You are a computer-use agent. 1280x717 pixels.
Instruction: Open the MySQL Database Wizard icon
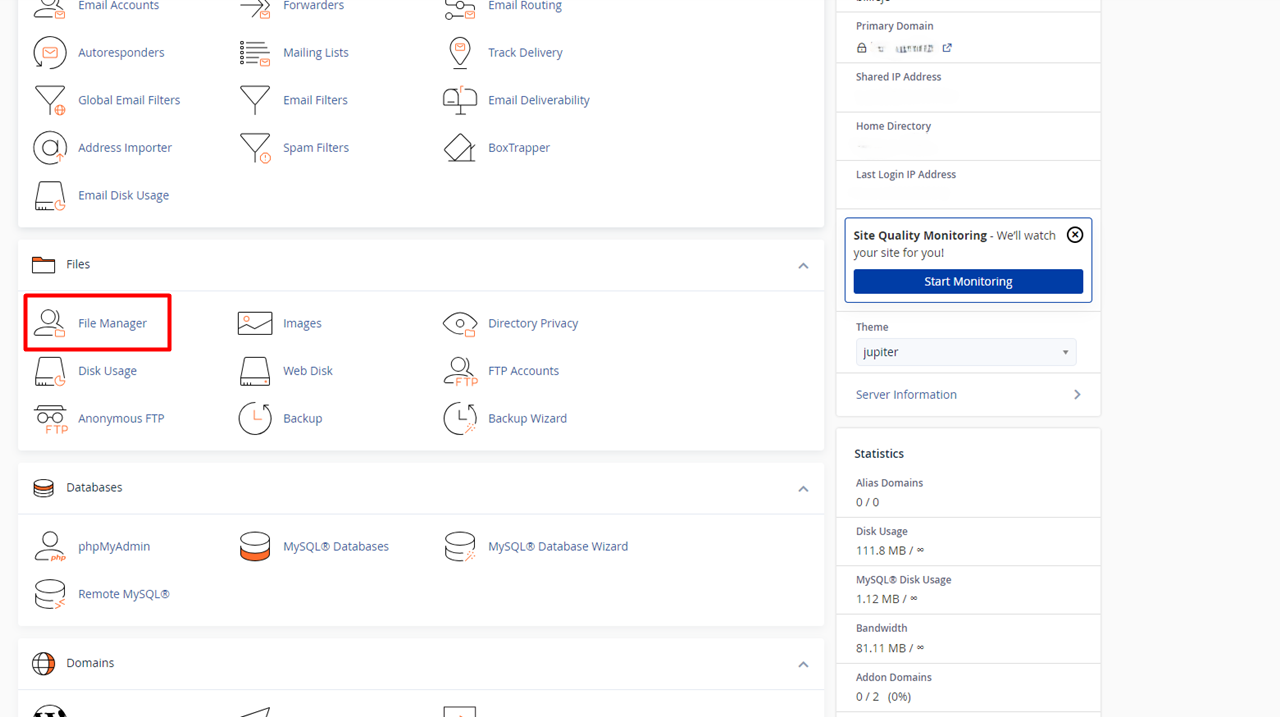point(460,546)
